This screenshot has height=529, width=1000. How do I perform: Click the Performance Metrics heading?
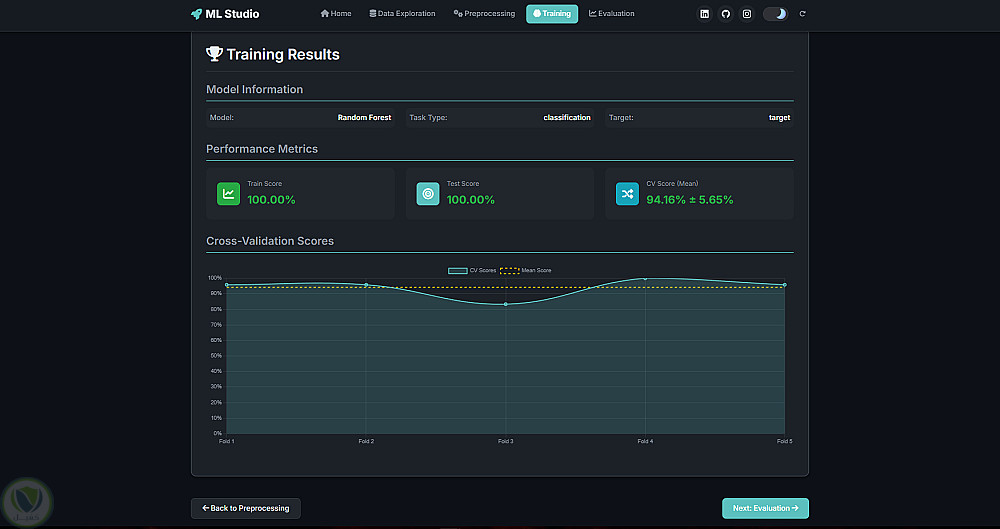(x=261, y=149)
